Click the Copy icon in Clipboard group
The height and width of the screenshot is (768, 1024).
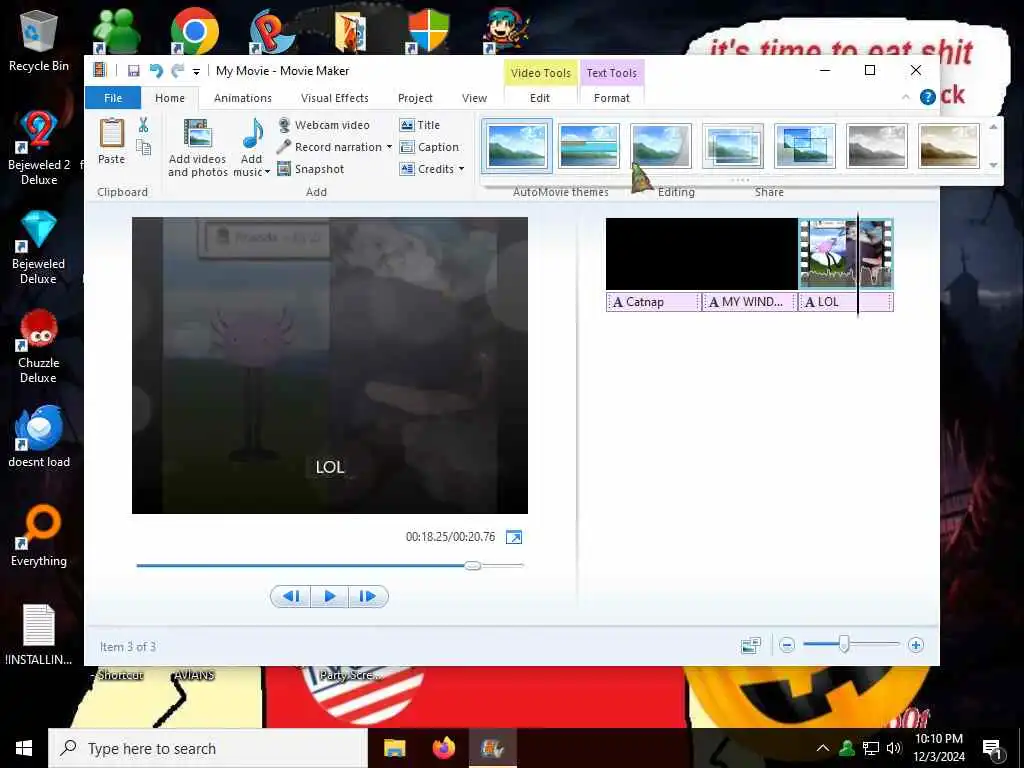click(x=143, y=148)
